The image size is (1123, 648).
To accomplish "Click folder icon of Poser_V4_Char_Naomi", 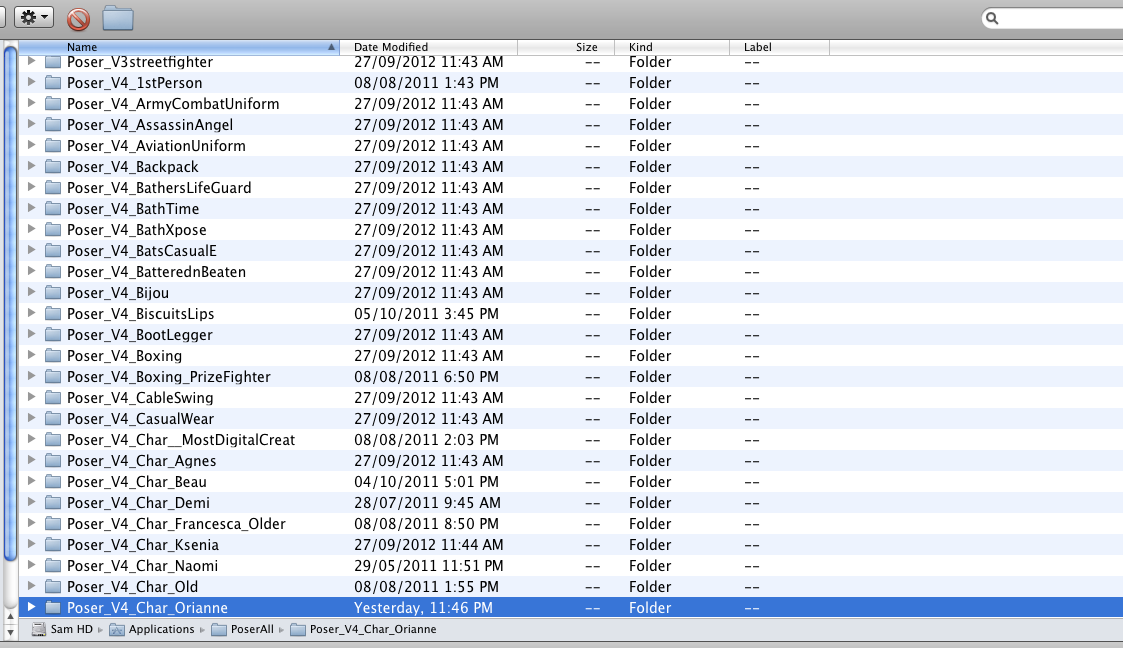I will 52,566.
